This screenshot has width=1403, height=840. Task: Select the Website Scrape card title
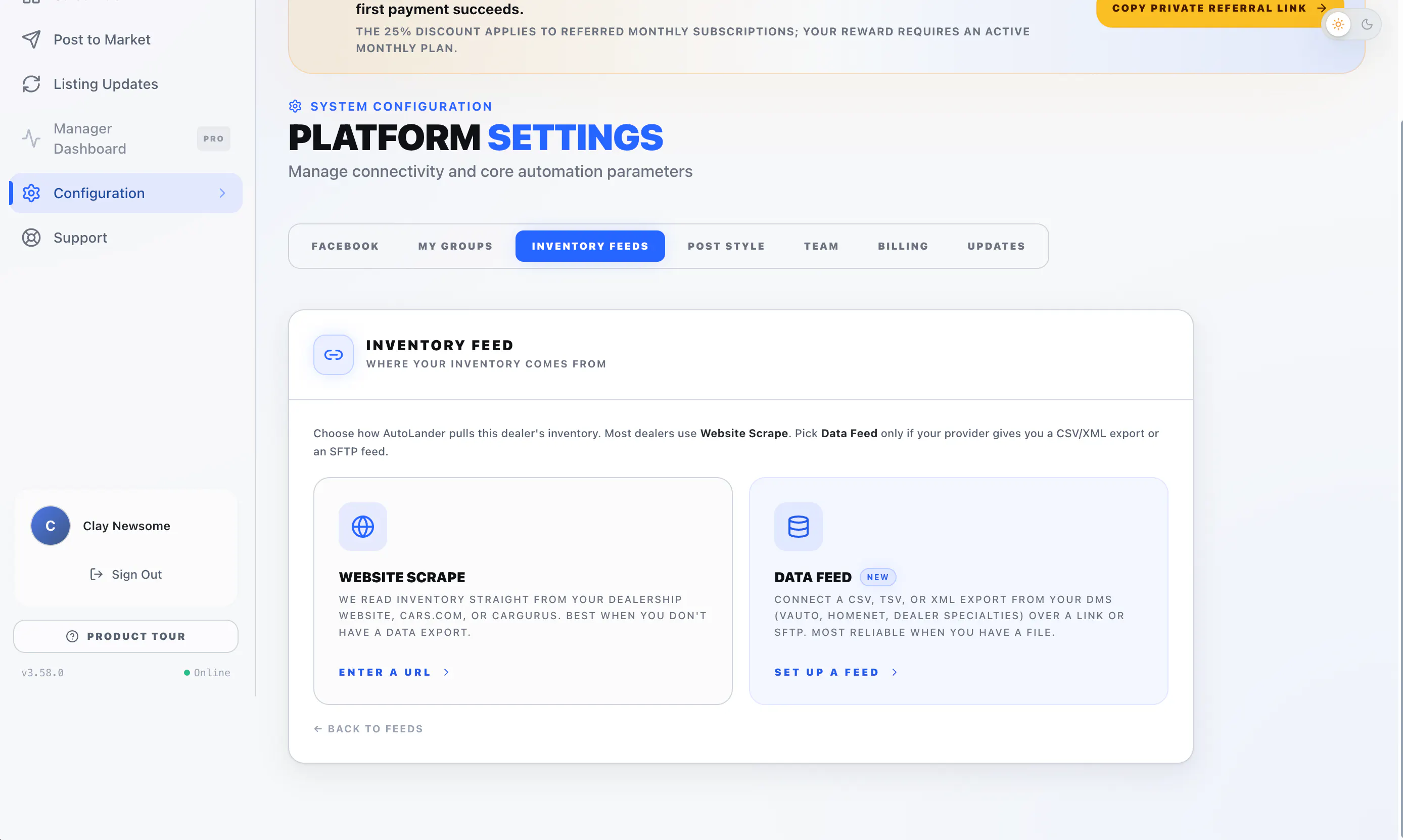point(402,577)
